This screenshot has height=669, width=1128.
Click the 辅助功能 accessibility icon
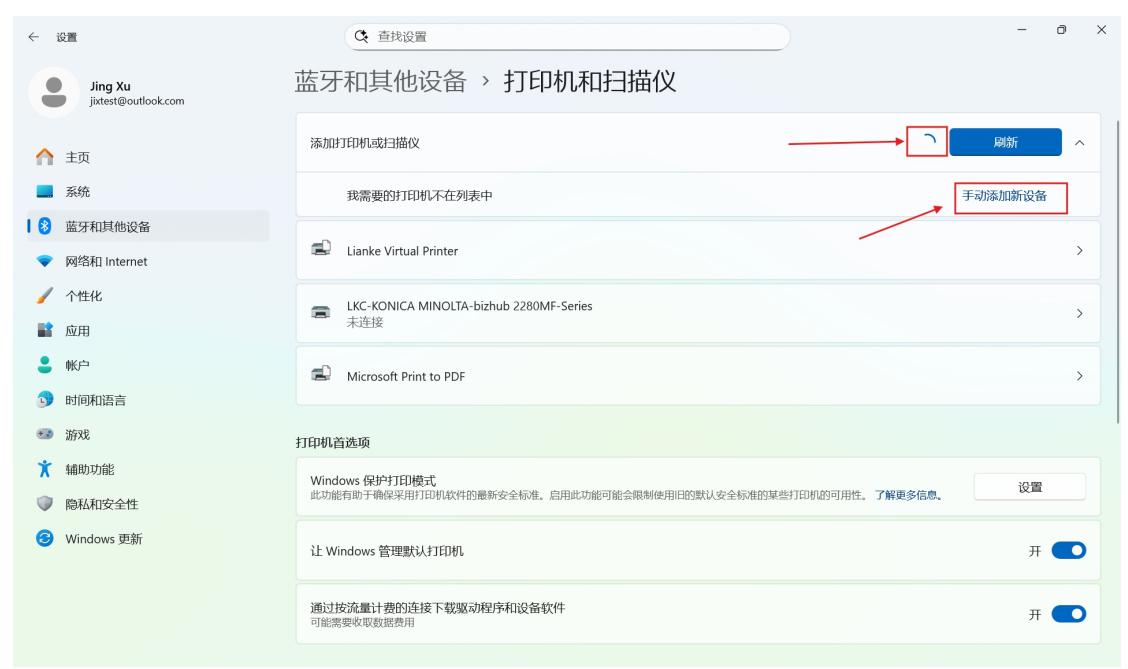[x=45, y=469]
